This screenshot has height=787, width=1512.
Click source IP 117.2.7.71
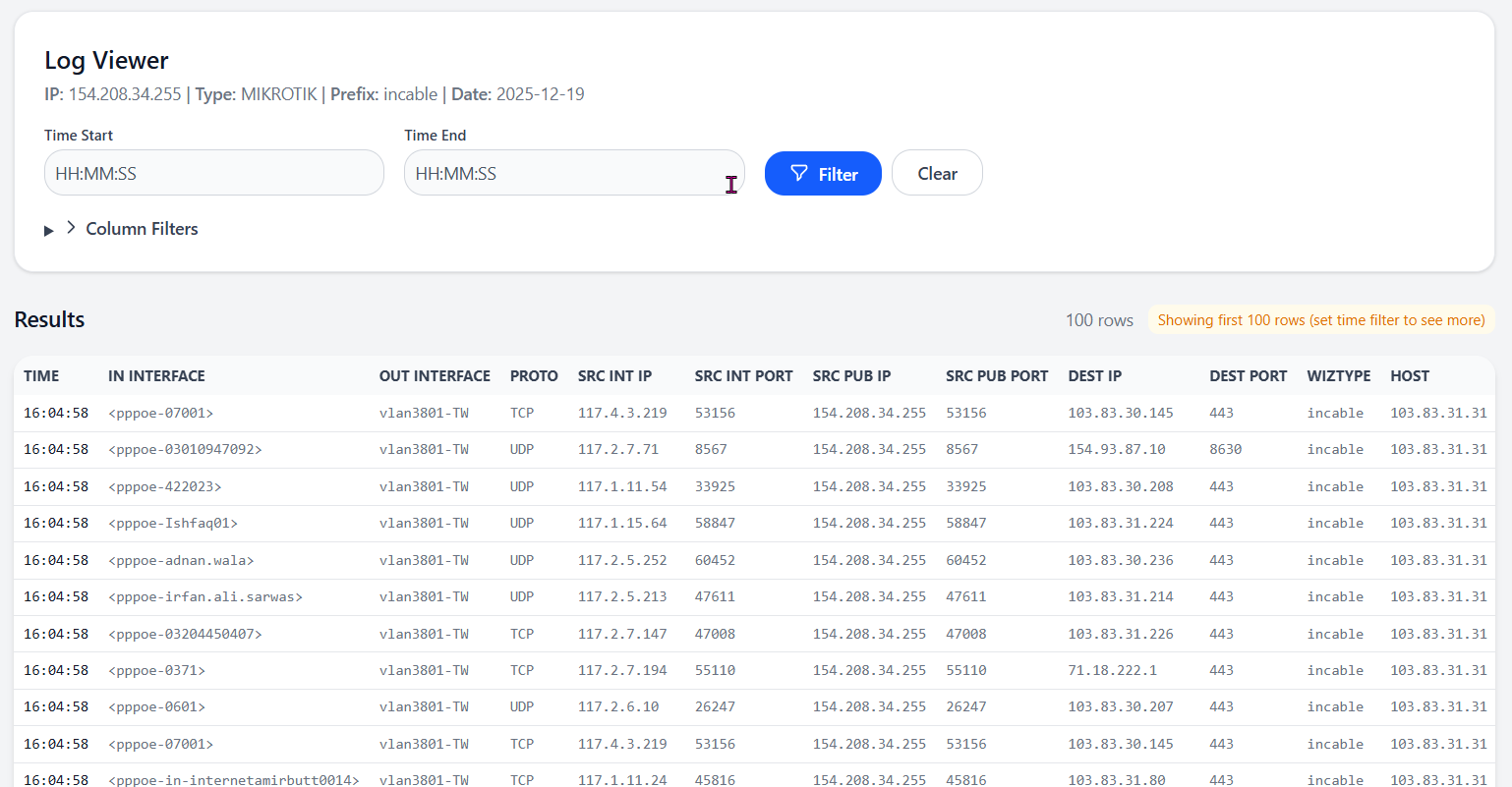click(x=618, y=450)
